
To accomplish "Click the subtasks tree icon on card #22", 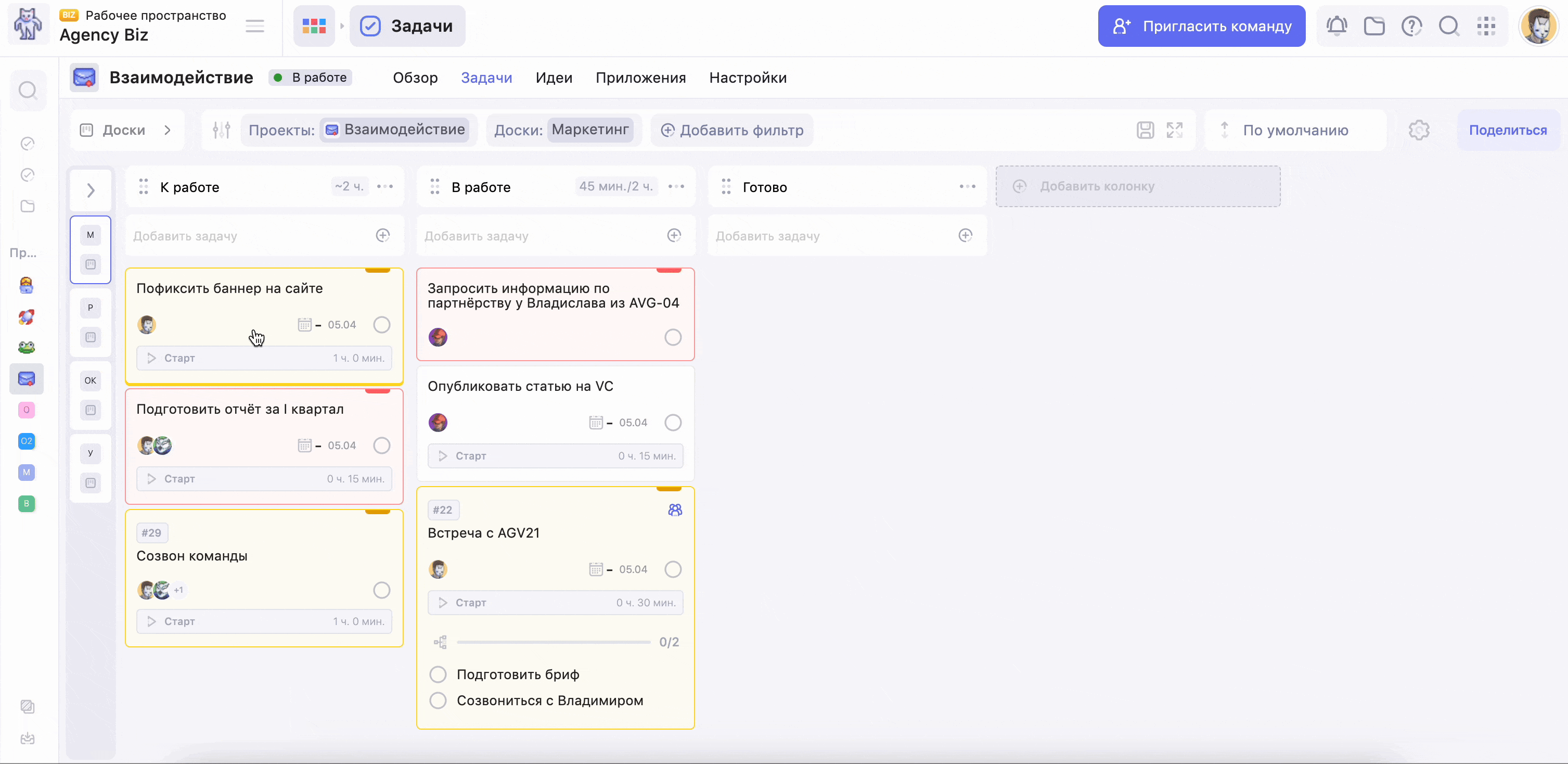I will 440,642.
